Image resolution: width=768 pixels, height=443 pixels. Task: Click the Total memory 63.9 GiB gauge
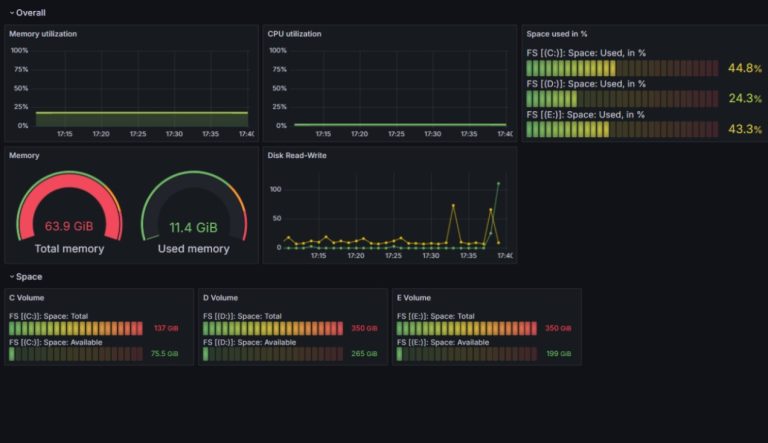[69, 215]
